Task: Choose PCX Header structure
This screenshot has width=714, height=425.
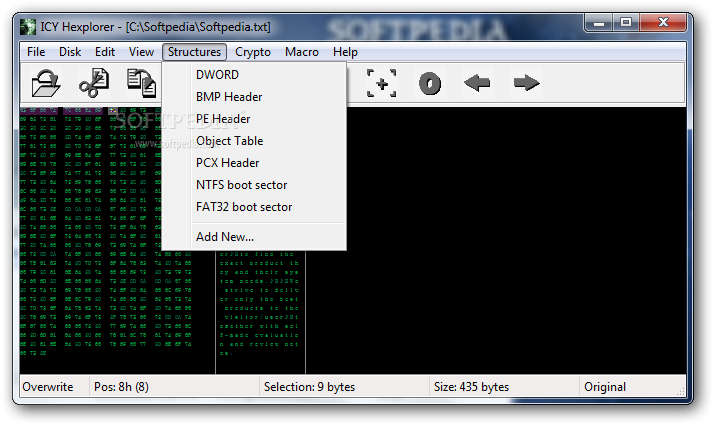Action: (254, 163)
